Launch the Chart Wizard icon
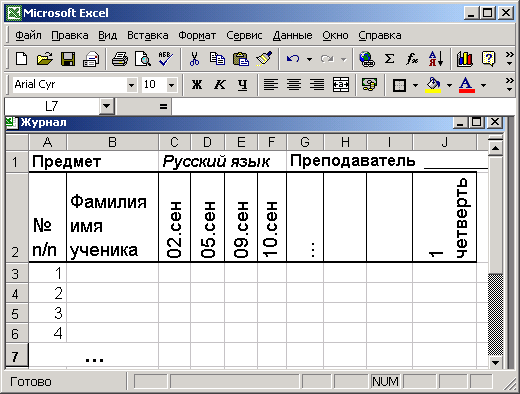Screen dimensions: 520x394 (465, 59)
